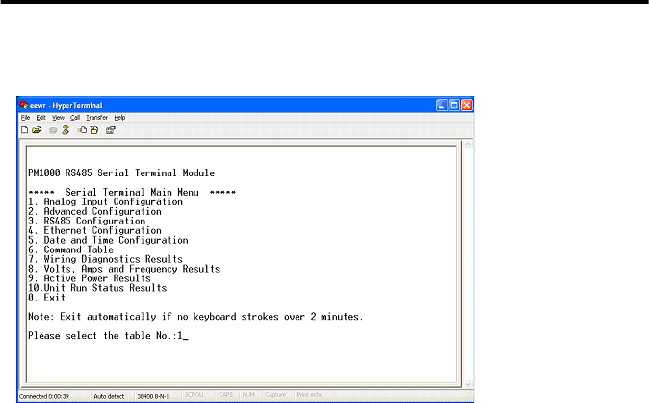The height and width of the screenshot is (403, 649).
Task: Open the Edit menu
Action: pos(41,118)
